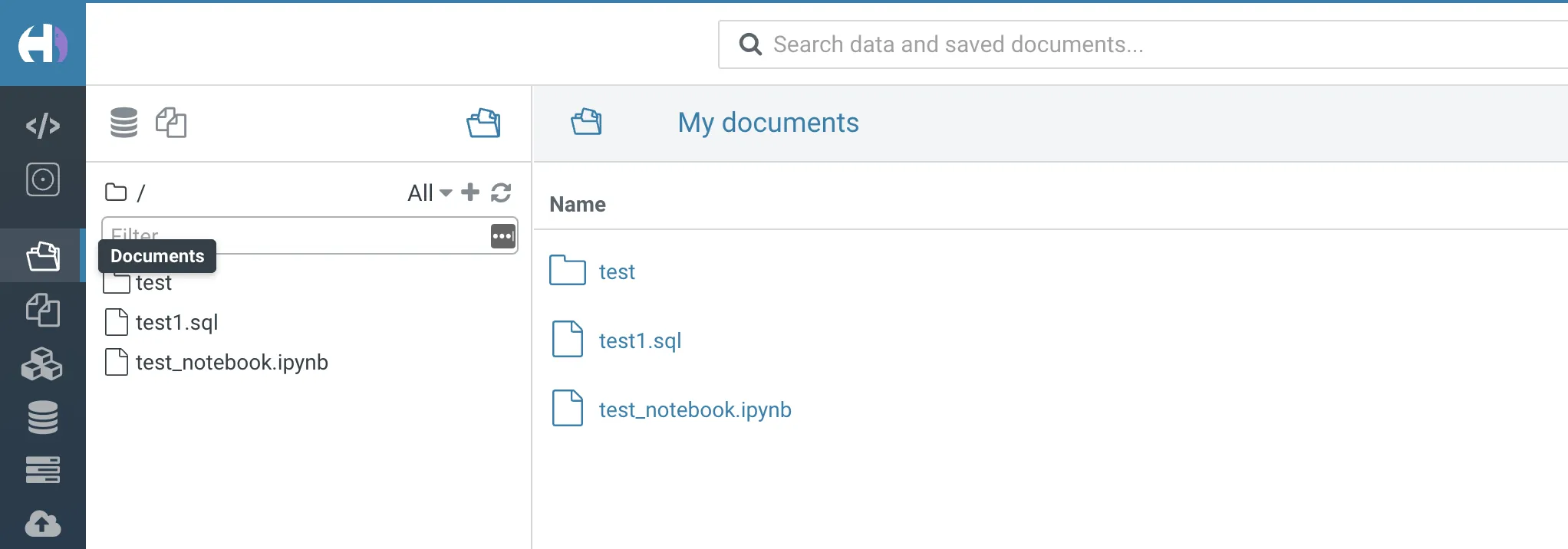This screenshot has height=549, width=1568.
Task: Expand the All document type dropdown
Action: 429,192
